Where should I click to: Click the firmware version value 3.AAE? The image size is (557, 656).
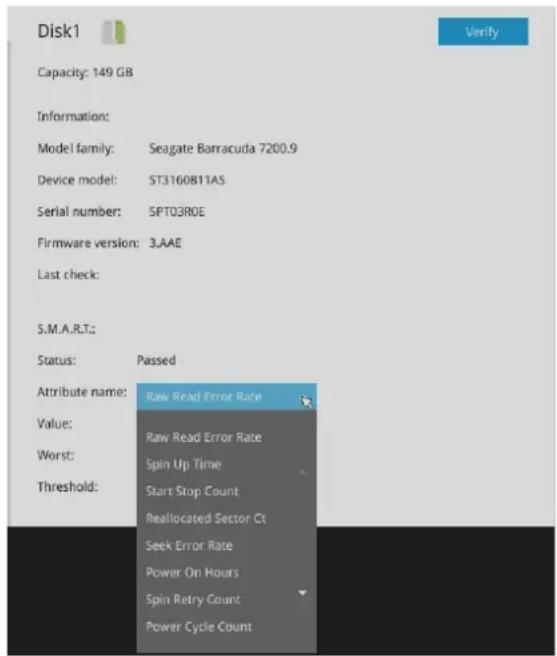tap(165, 243)
